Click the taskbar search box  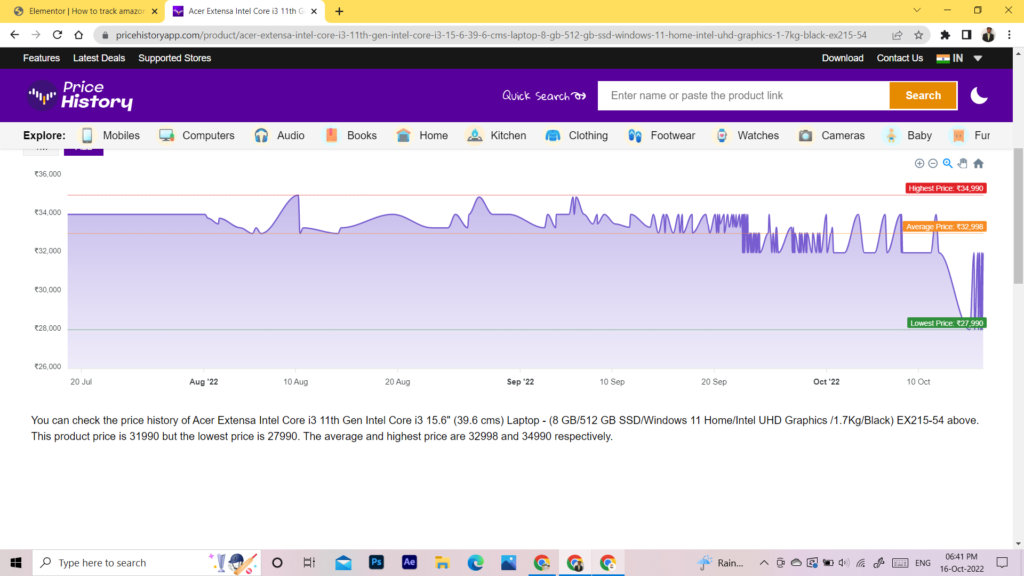[146, 562]
